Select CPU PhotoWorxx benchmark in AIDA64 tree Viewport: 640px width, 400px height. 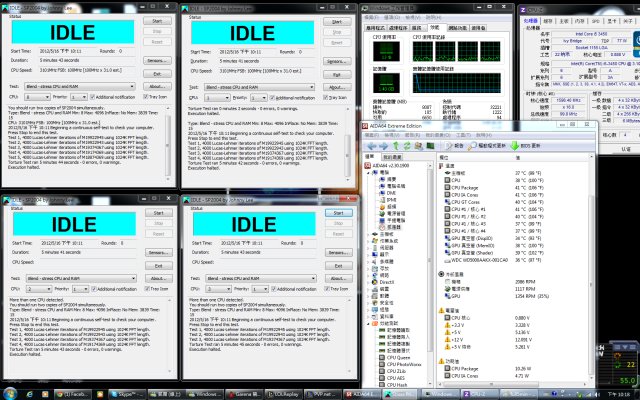400,364
